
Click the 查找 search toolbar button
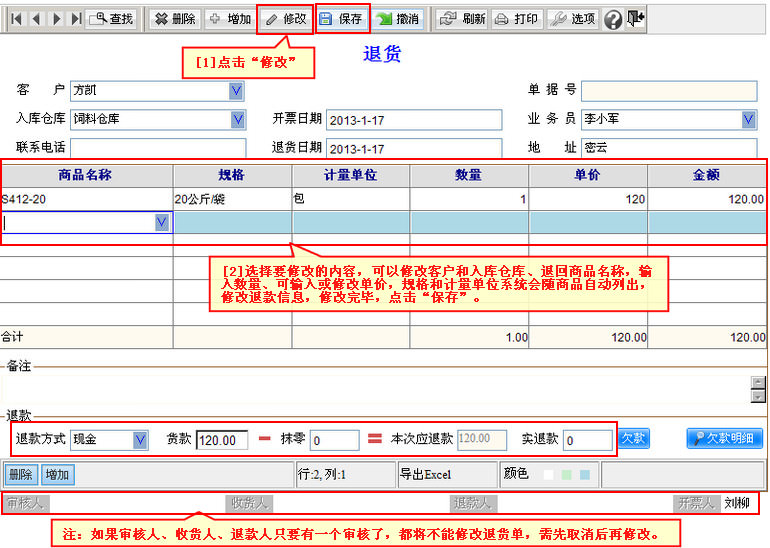tap(112, 19)
